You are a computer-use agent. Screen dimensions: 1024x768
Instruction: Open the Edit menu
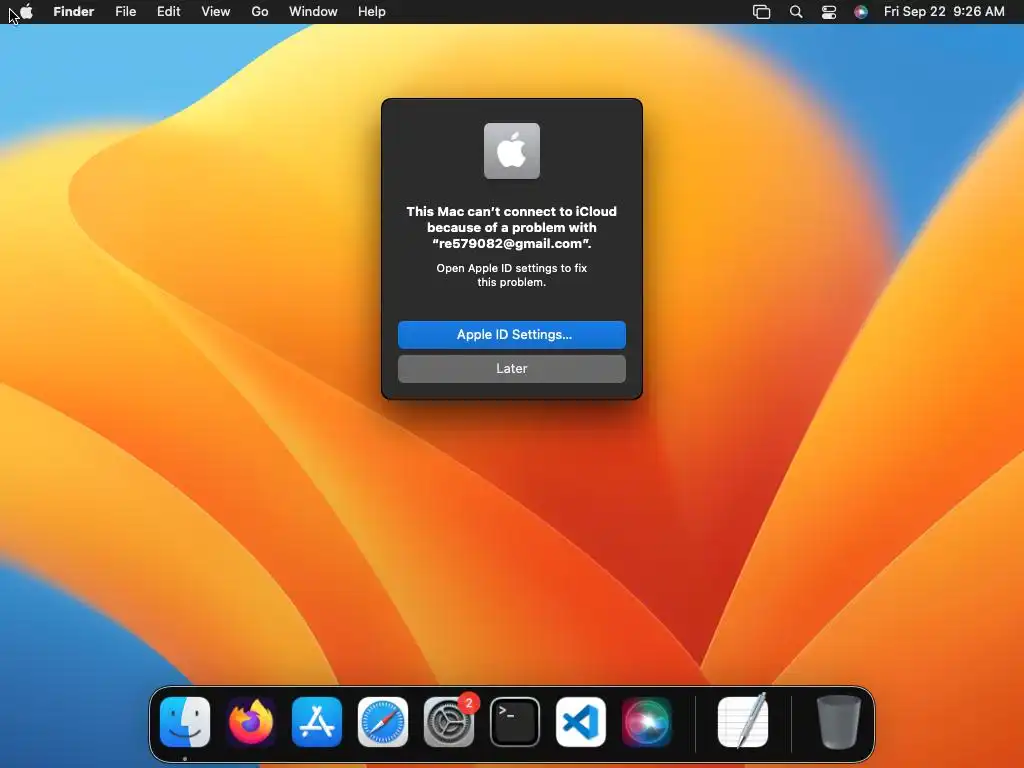pyautogui.click(x=168, y=12)
